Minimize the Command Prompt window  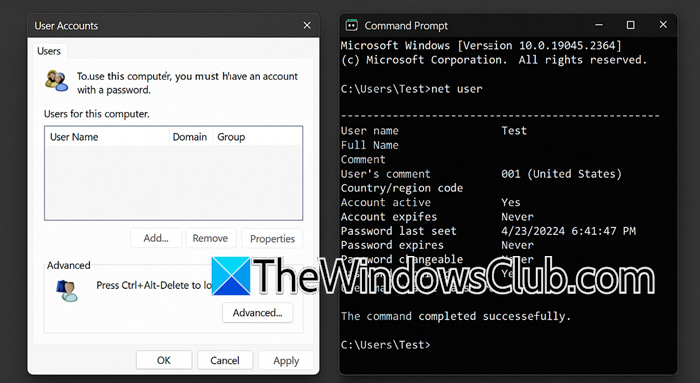599,25
